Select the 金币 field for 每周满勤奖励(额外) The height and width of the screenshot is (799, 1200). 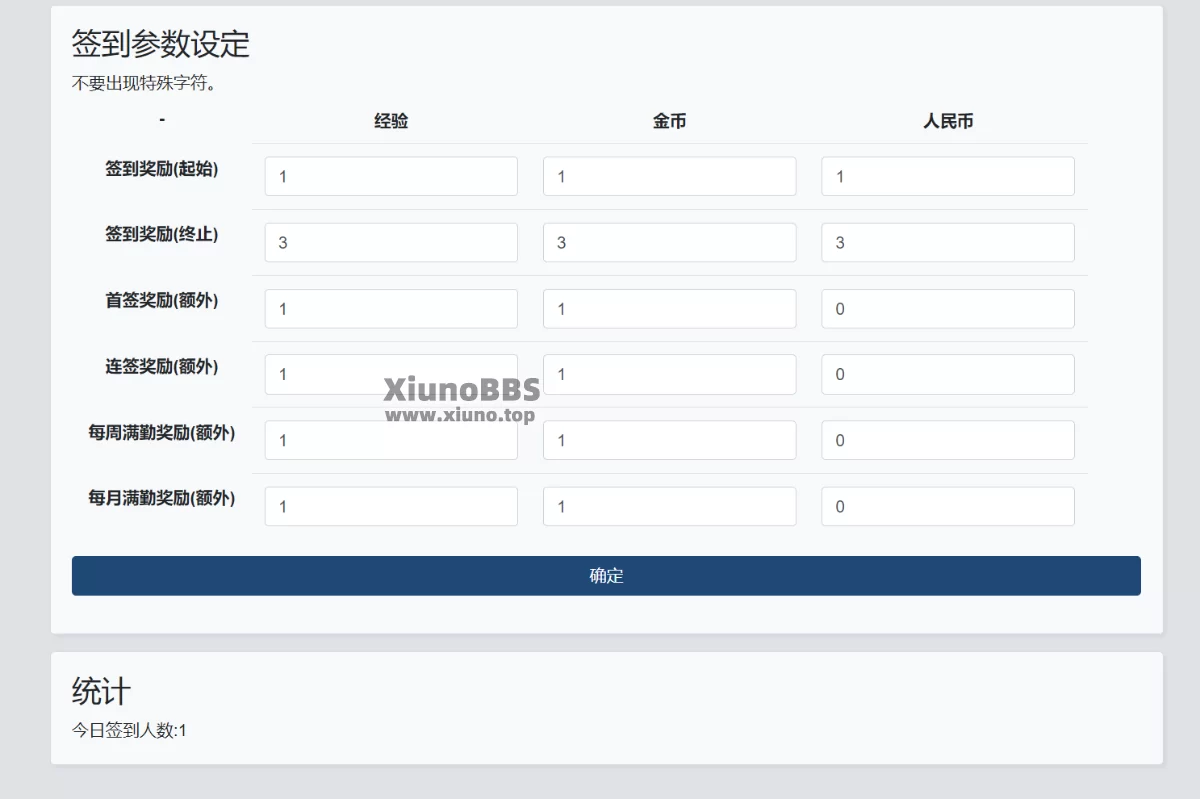coord(668,439)
